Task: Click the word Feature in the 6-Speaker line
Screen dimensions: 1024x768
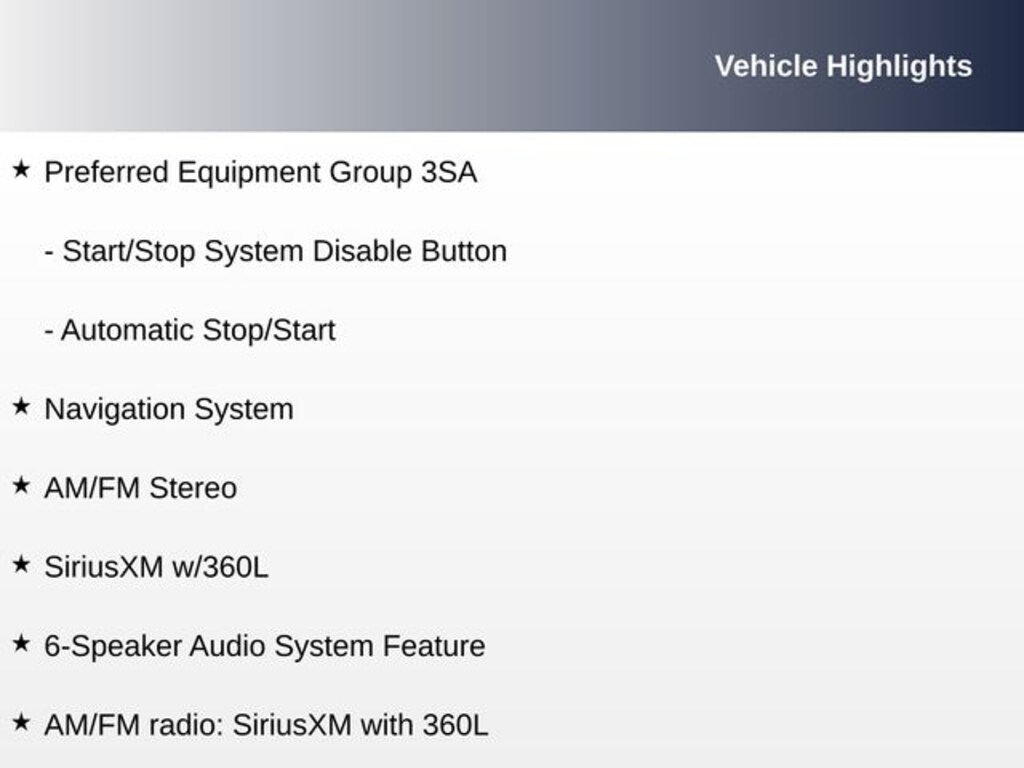Action: [x=434, y=646]
